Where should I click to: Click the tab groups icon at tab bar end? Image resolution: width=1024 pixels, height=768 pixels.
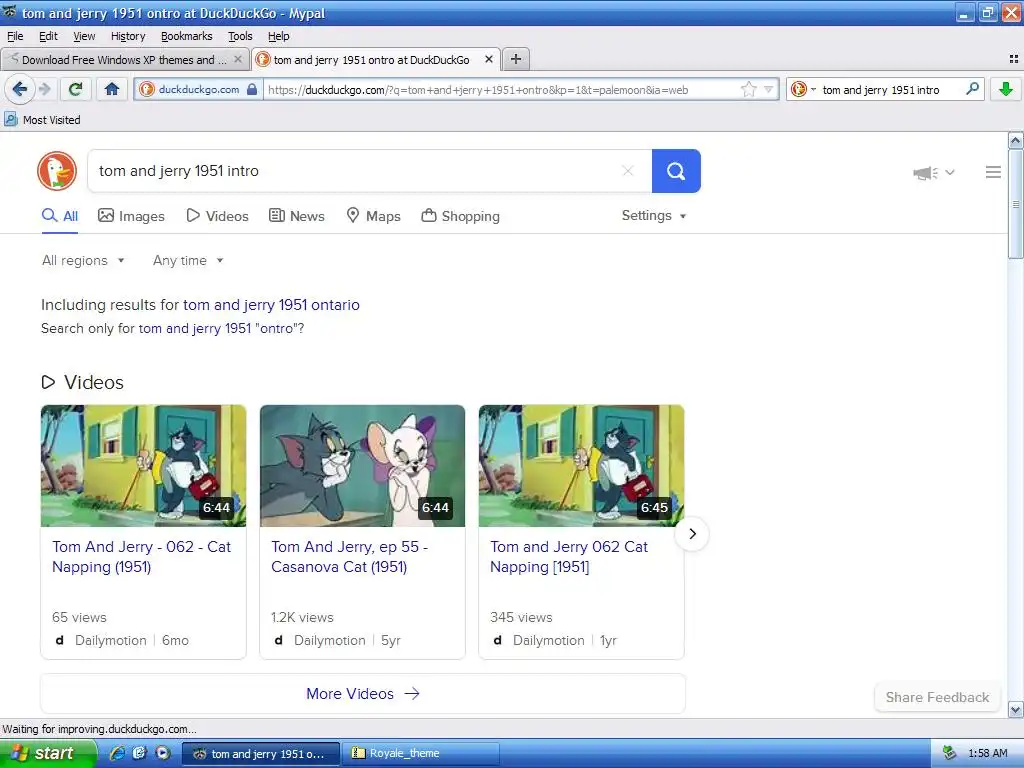(1014, 59)
